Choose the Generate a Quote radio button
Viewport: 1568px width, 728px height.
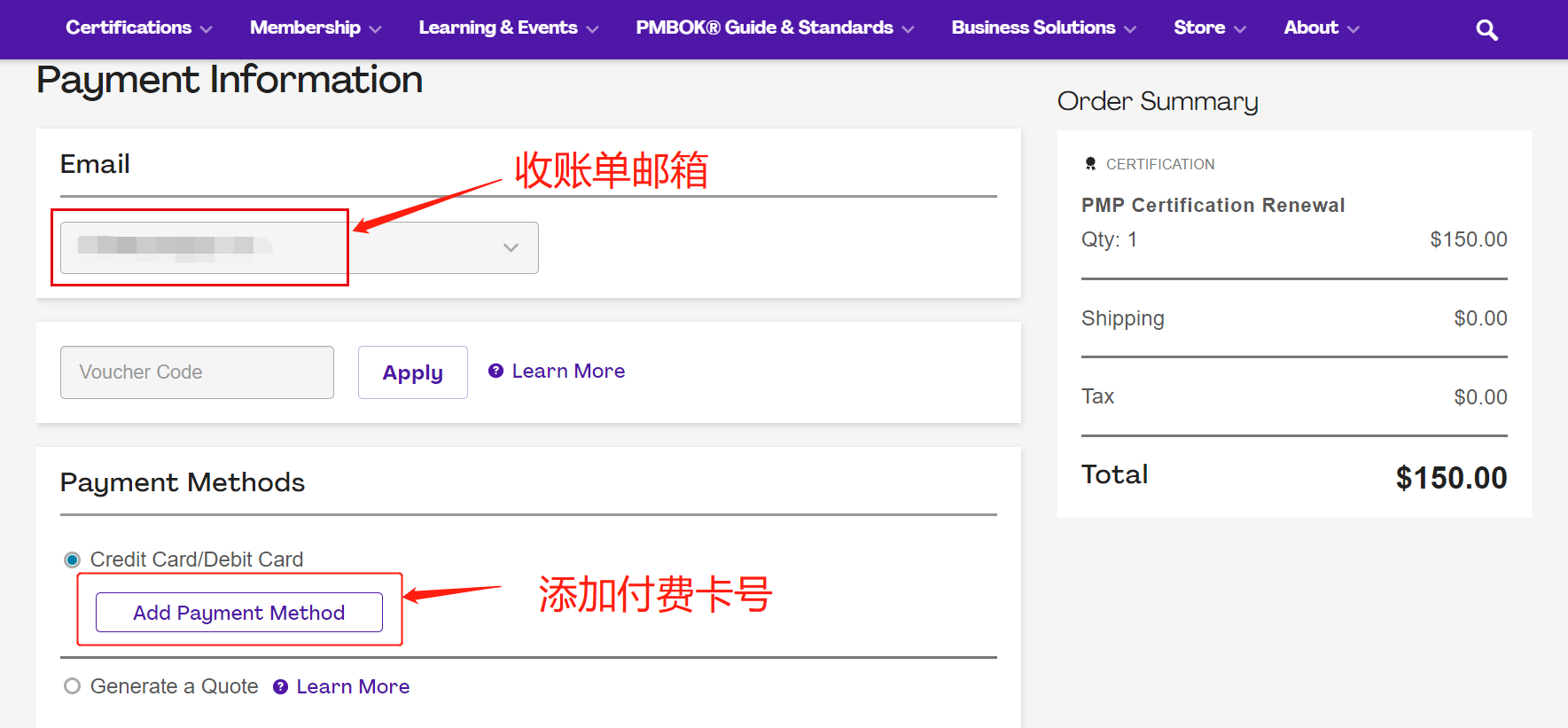point(73,686)
